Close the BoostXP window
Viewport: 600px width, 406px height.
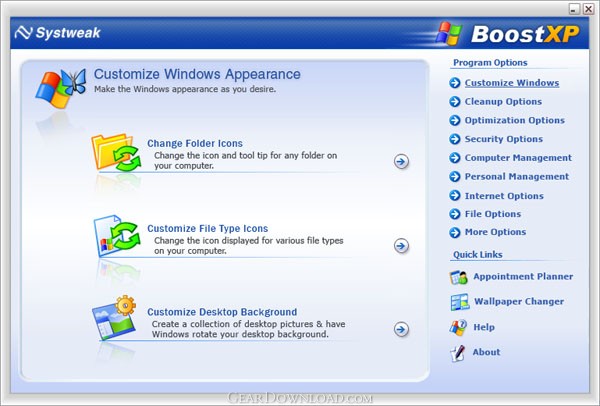588,9
